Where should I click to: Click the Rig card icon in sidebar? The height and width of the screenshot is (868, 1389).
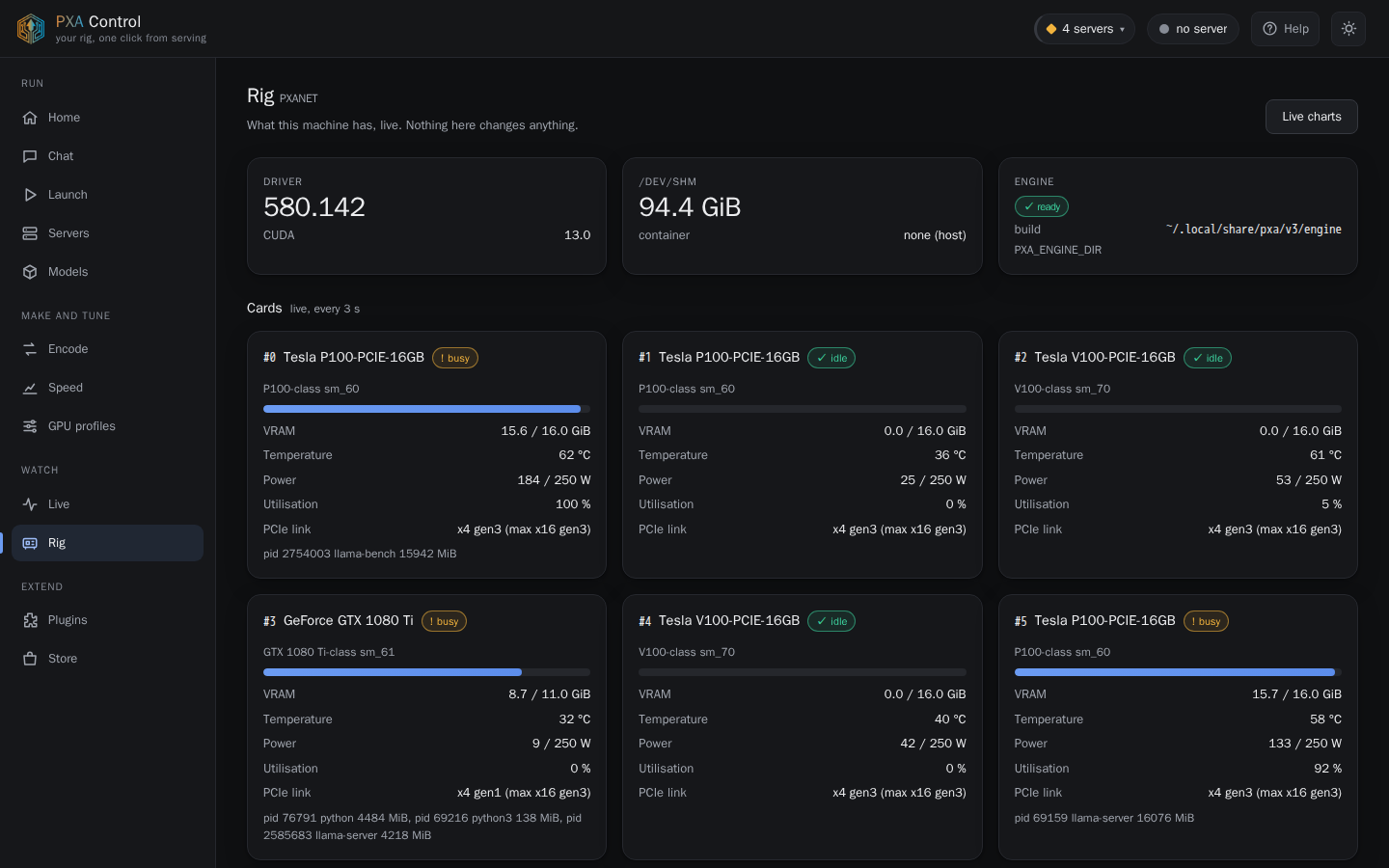coord(30,543)
